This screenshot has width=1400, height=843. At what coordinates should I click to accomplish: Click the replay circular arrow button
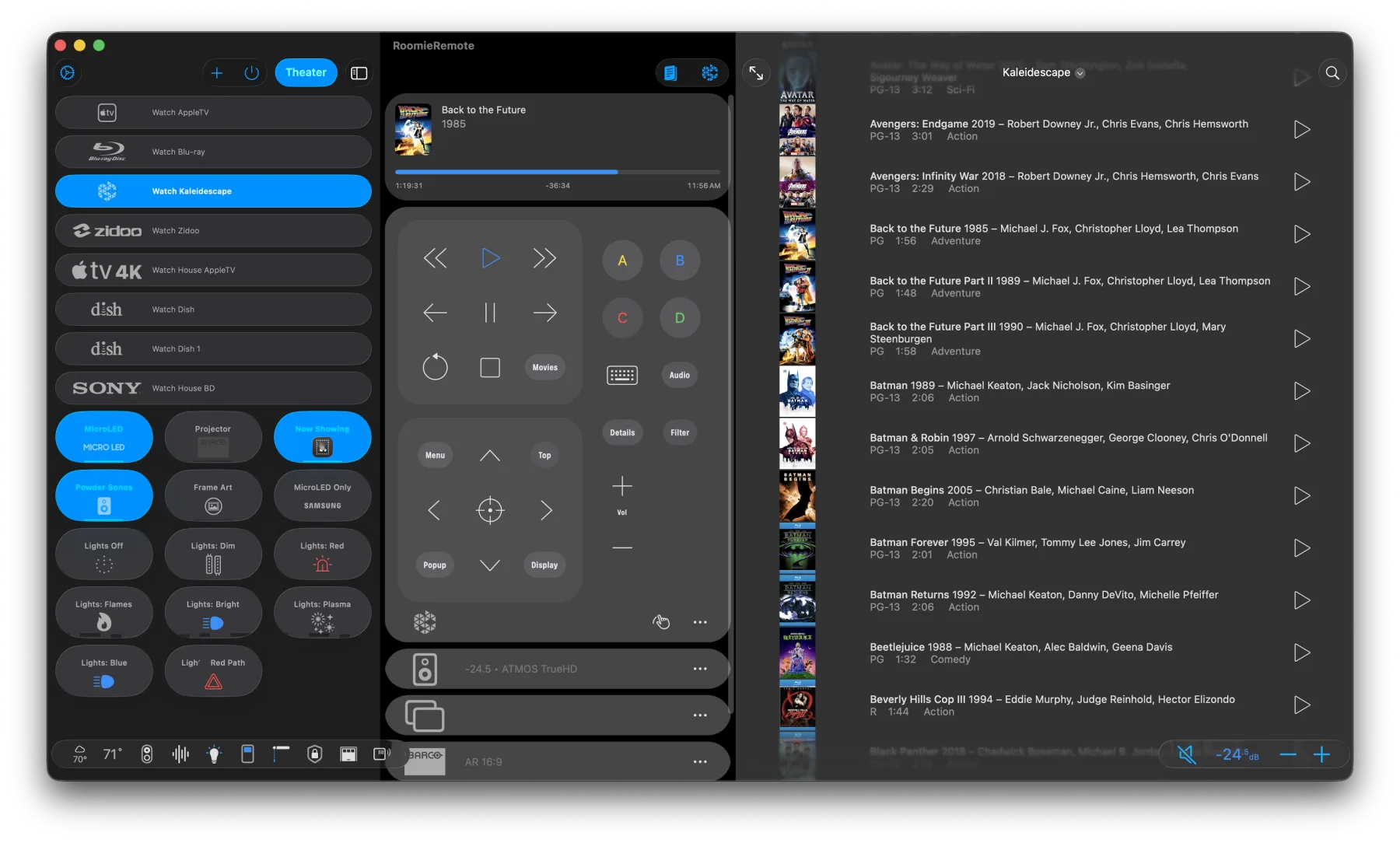[435, 367]
